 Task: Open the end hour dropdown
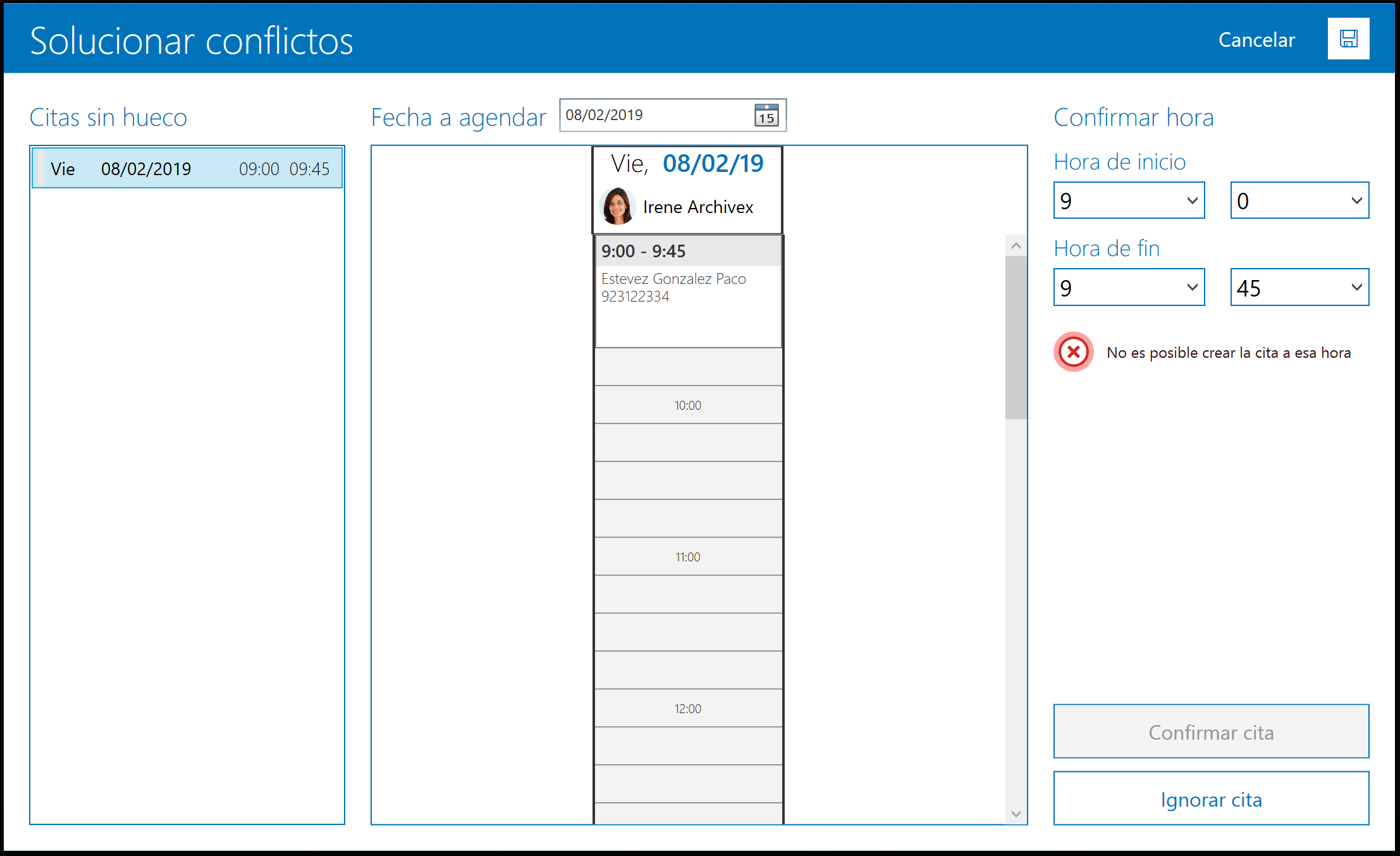(x=1129, y=288)
